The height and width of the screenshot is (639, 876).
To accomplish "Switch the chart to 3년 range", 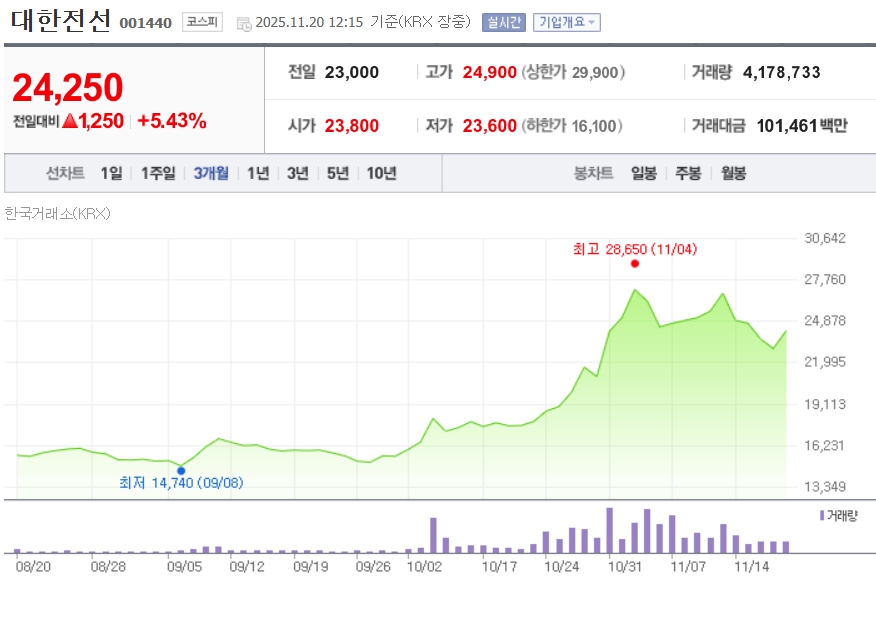I will [298, 173].
